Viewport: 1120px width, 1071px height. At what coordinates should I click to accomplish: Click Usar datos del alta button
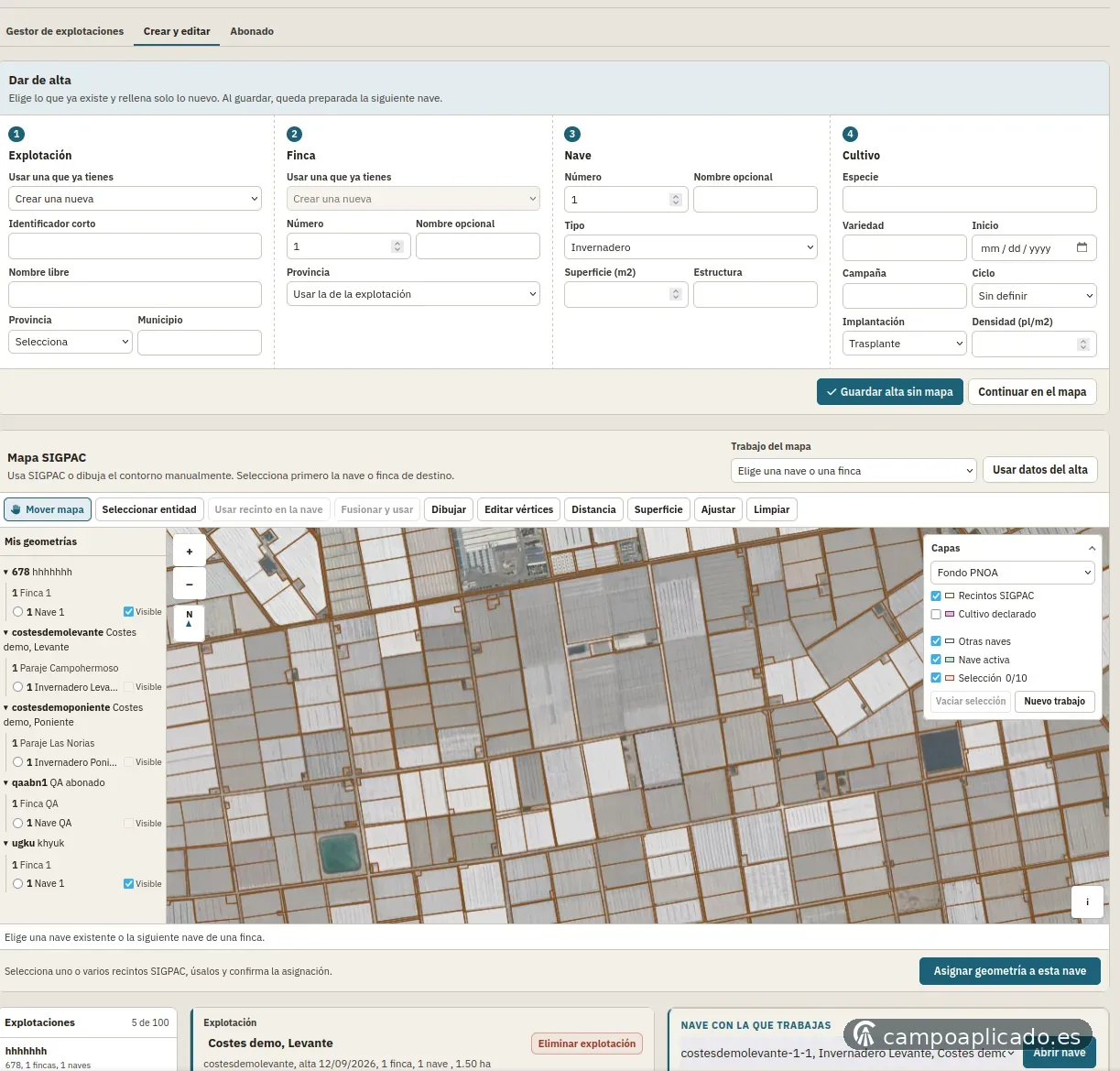coord(1040,470)
